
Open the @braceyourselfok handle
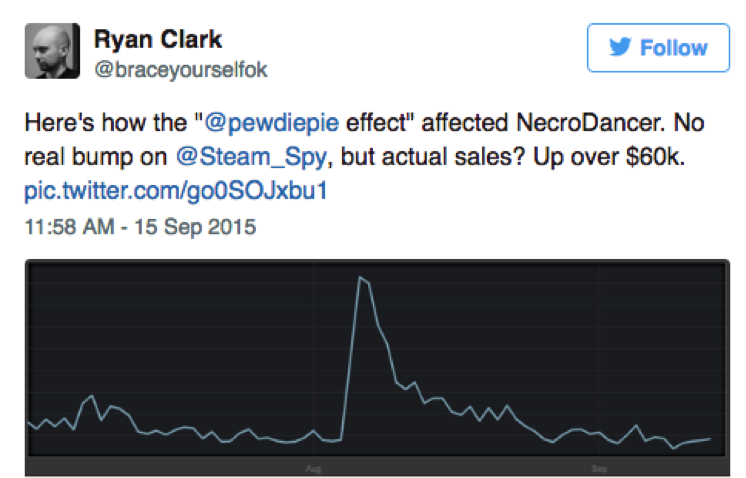(x=181, y=70)
